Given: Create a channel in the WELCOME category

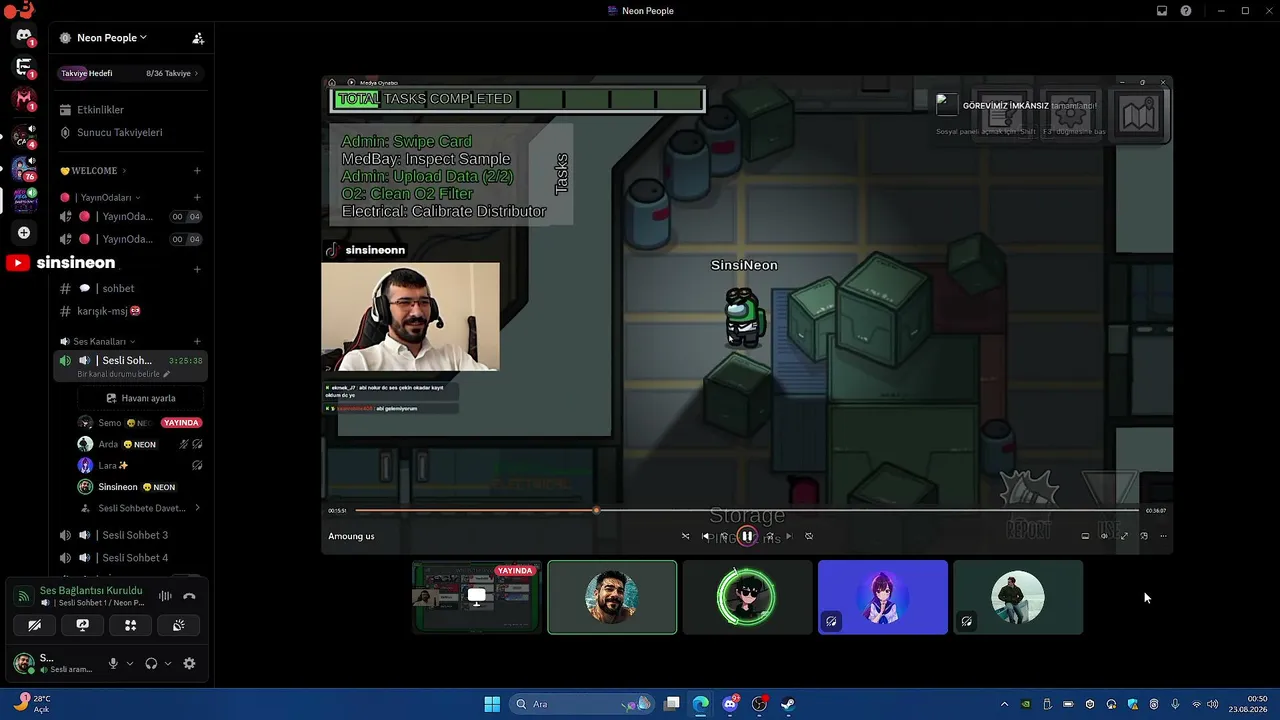Looking at the screenshot, I should coord(197,171).
